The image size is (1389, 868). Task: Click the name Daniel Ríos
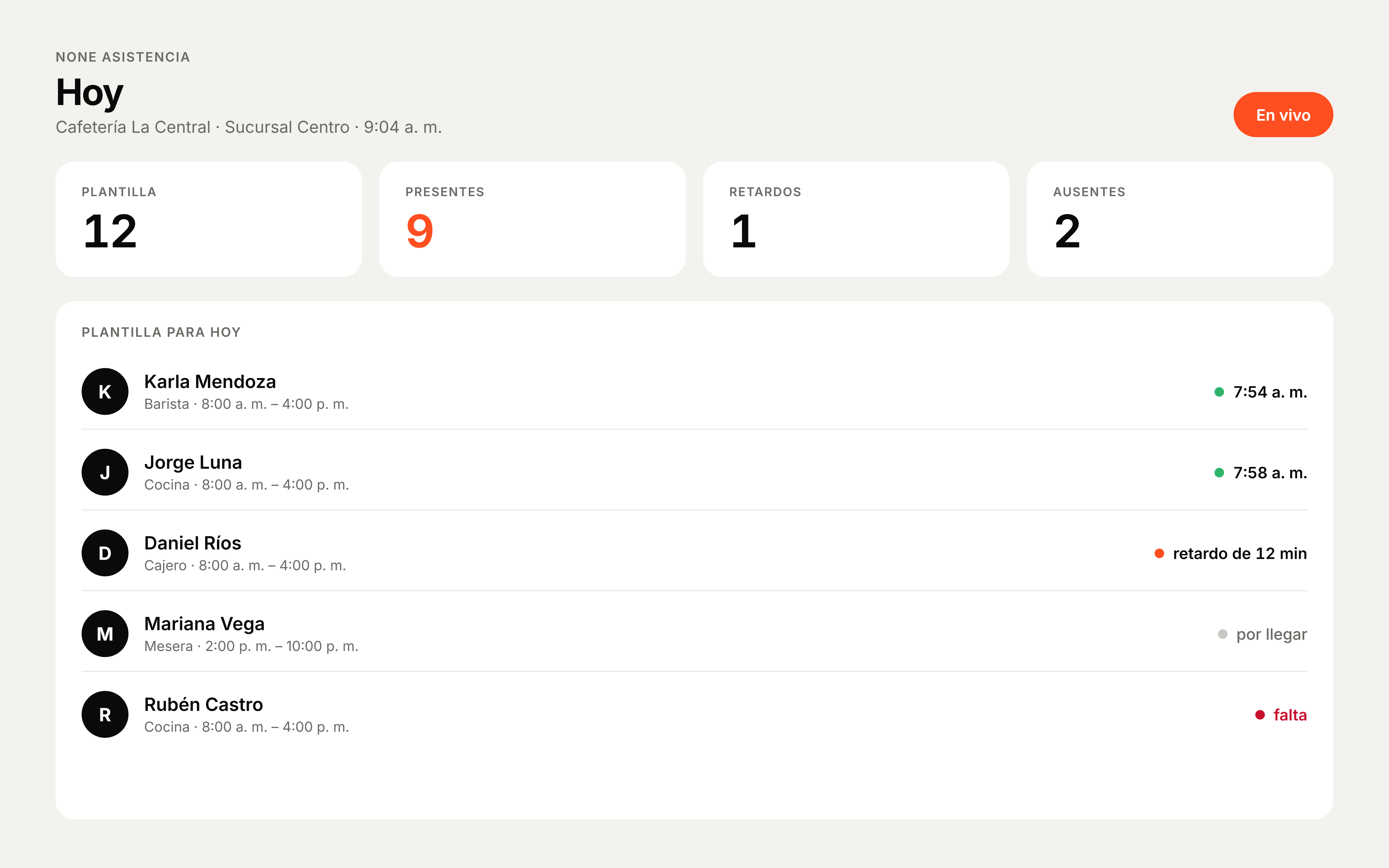tap(193, 543)
